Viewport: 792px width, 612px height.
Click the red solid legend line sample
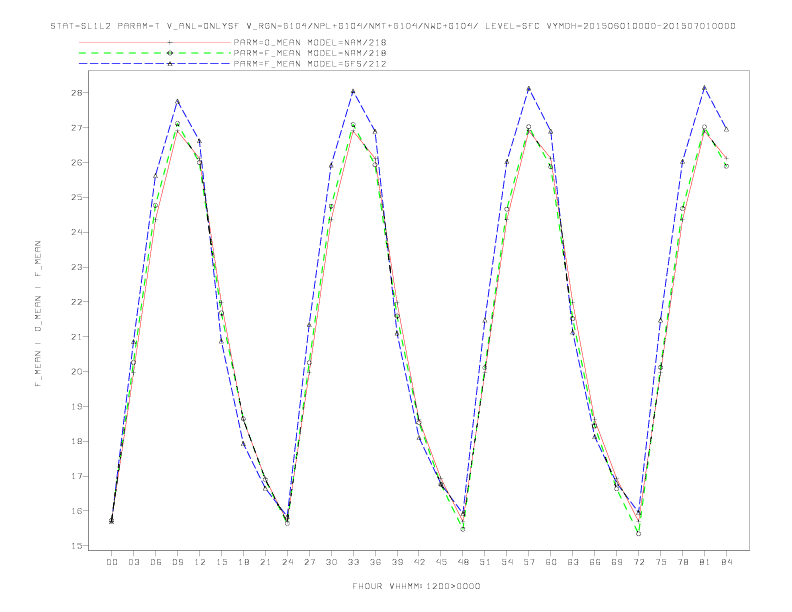155,42
